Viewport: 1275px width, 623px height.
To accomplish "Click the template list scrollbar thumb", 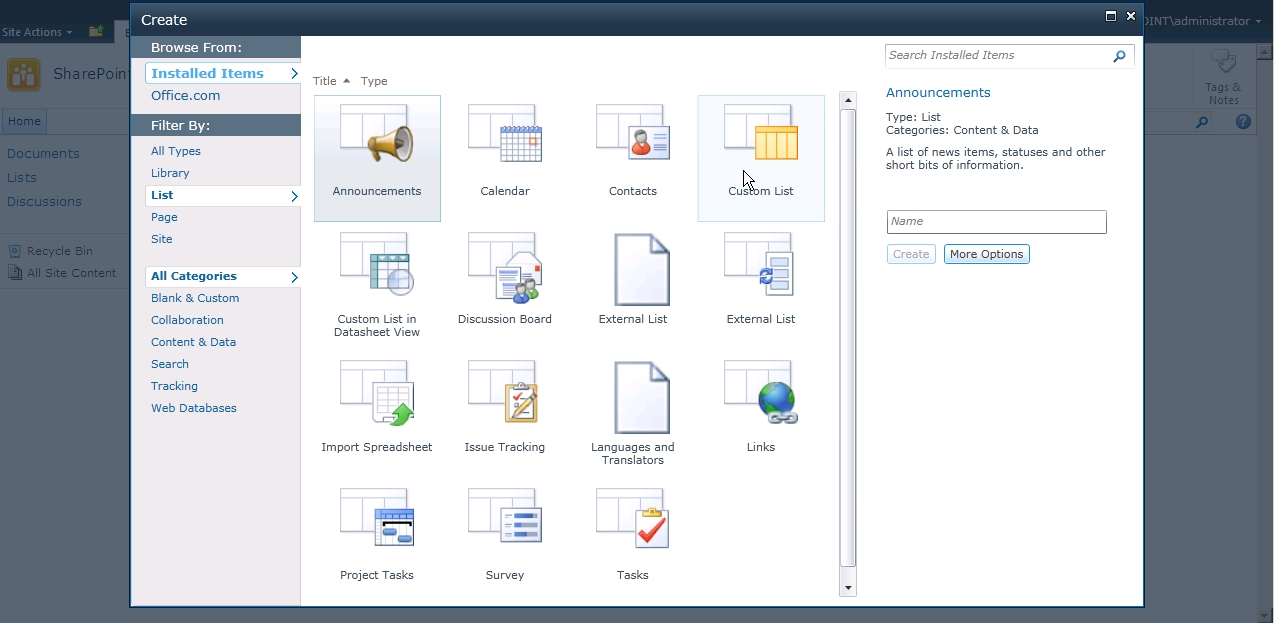I will pos(848,338).
